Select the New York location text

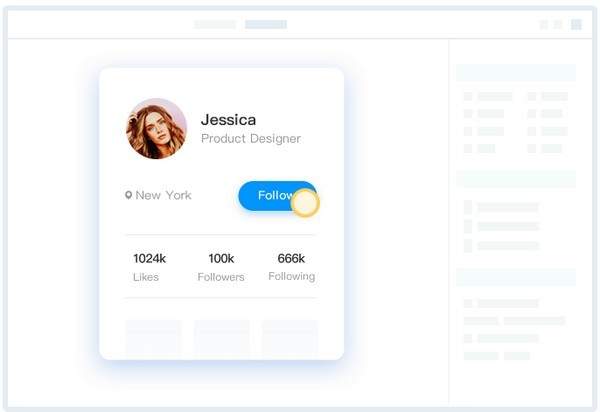click(x=163, y=195)
